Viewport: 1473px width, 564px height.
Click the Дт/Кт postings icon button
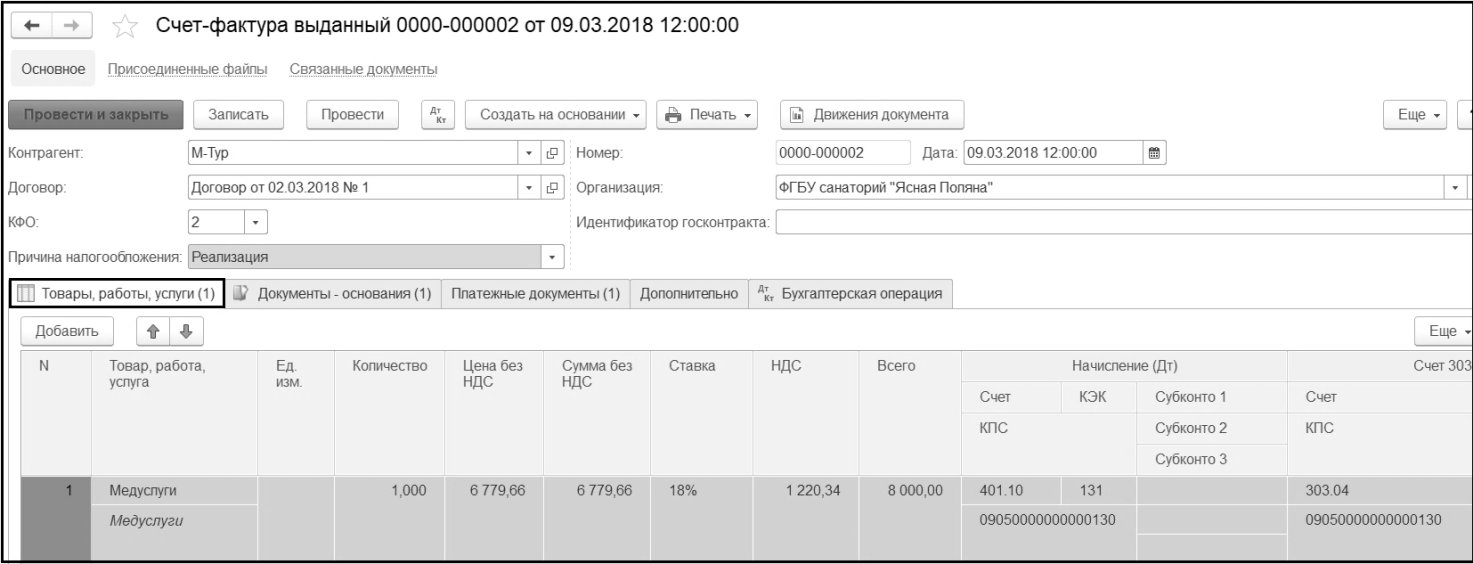[x=436, y=115]
